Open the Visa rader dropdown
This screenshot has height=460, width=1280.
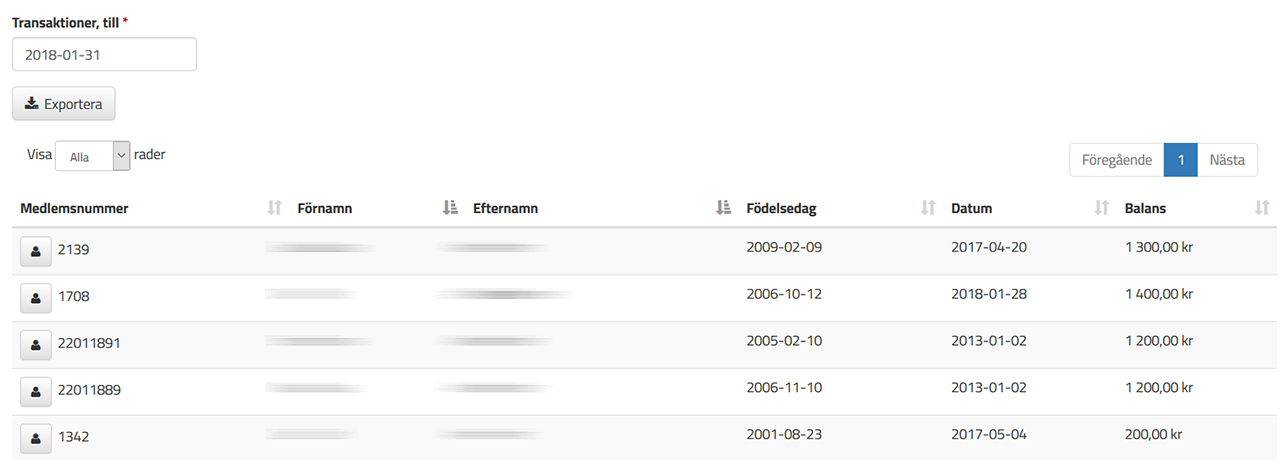pyautogui.click(x=93, y=156)
